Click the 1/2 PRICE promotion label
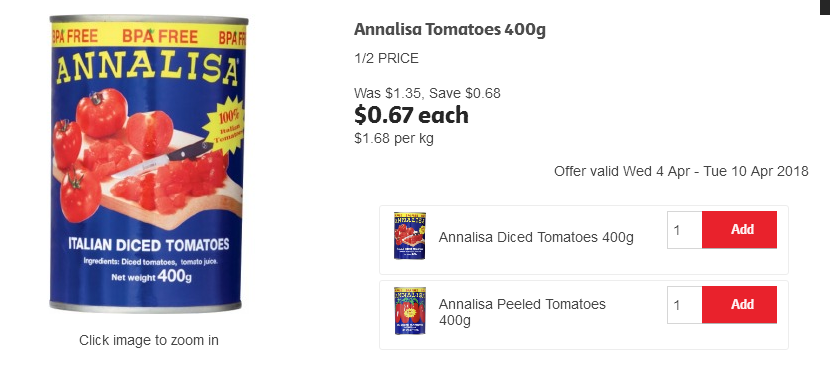Screen dimensions: 830x385 pyautogui.click(x=386, y=58)
